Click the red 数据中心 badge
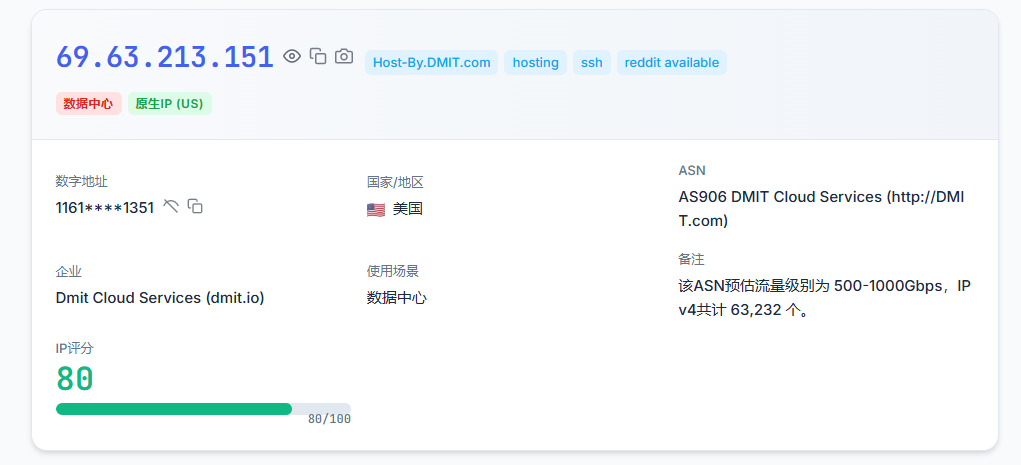The width and height of the screenshot is (1021, 465). click(x=88, y=104)
